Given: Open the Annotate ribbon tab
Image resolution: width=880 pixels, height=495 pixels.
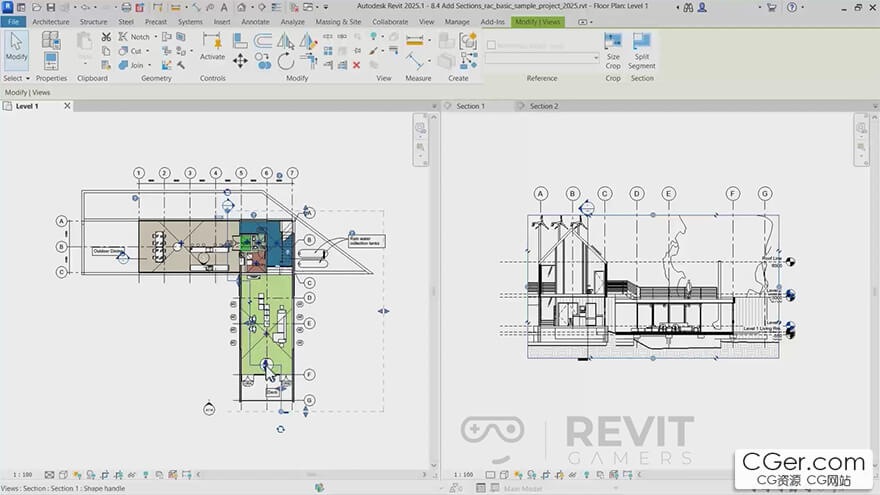Looking at the screenshot, I should [255, 21].
